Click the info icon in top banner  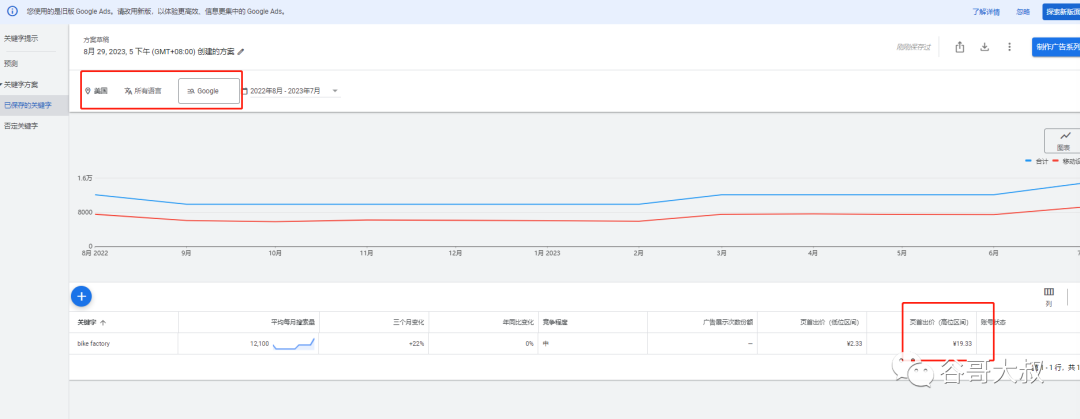click(12, 11)
